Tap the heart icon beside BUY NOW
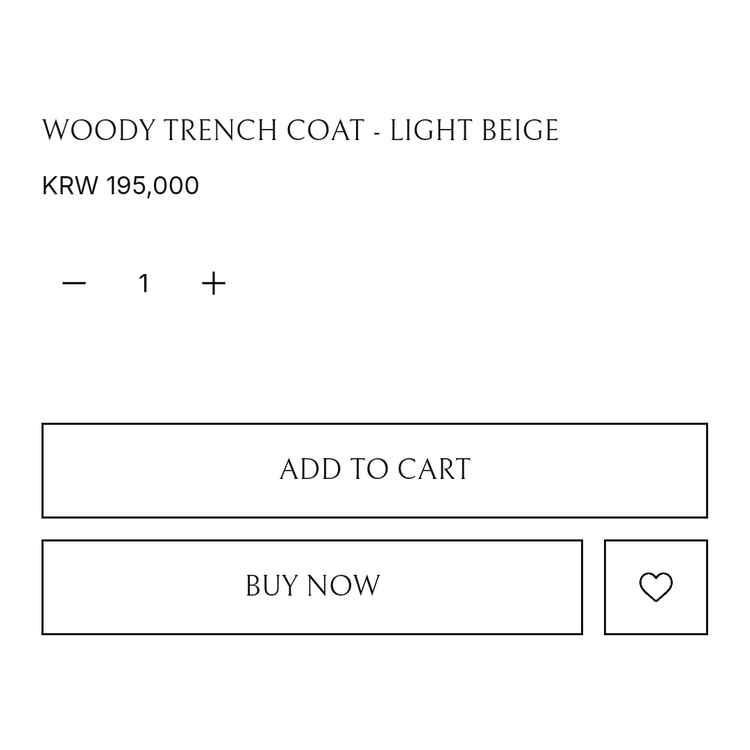This screenshot has height=750, width=750. click(656, 587)
